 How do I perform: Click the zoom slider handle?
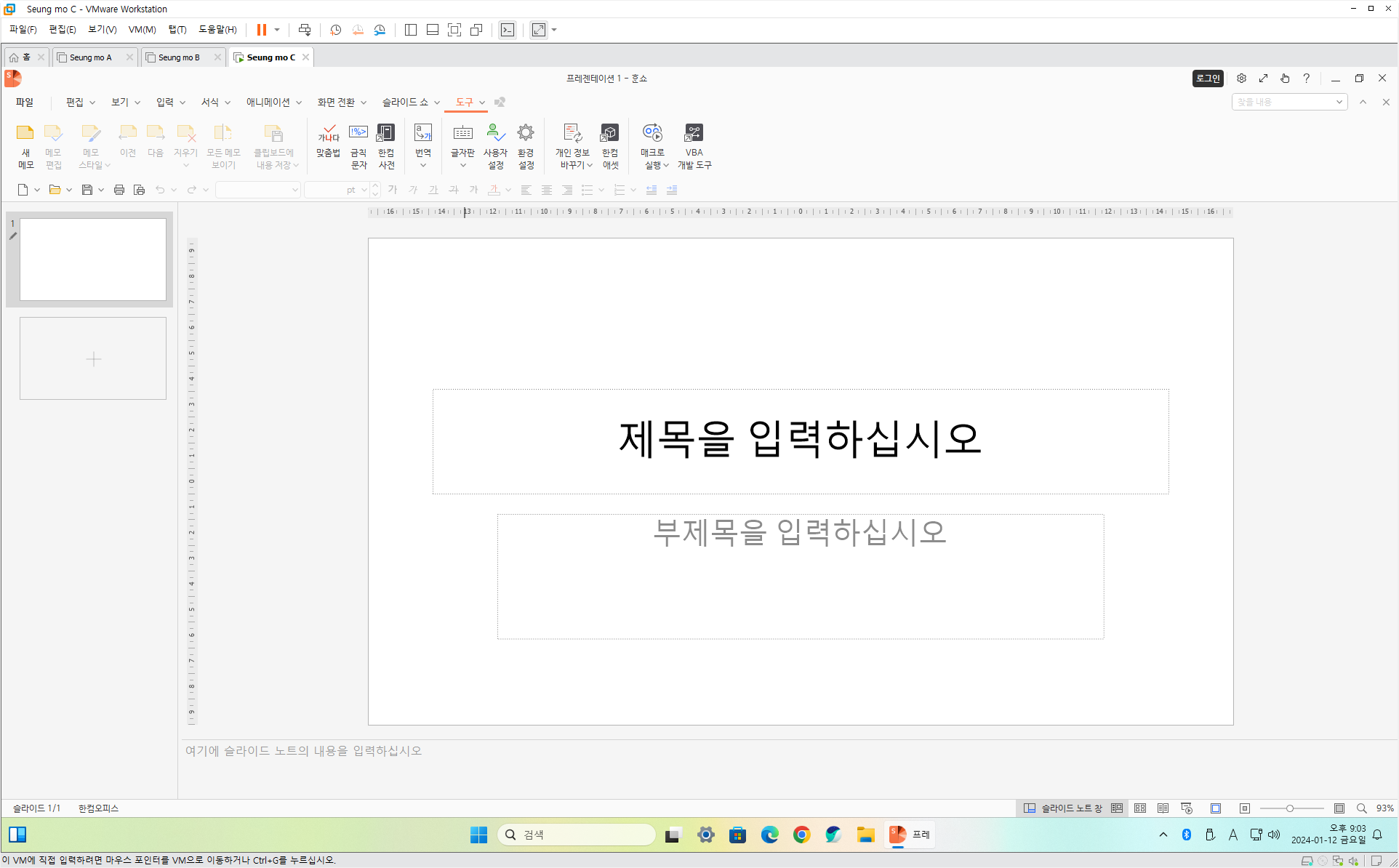[1290, 808]
